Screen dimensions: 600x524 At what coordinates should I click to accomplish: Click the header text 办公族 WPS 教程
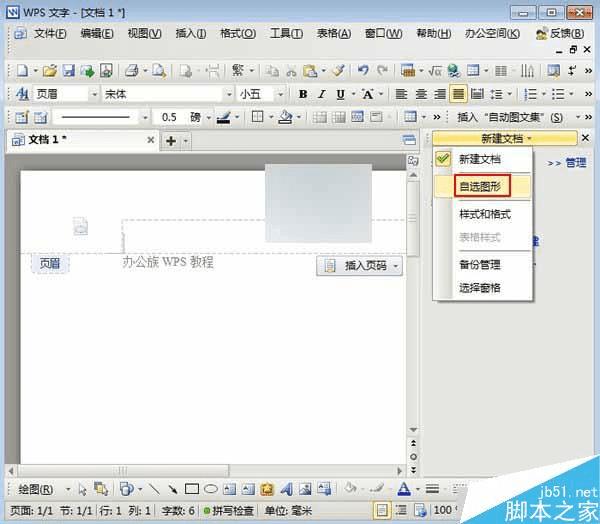(168, 263)
